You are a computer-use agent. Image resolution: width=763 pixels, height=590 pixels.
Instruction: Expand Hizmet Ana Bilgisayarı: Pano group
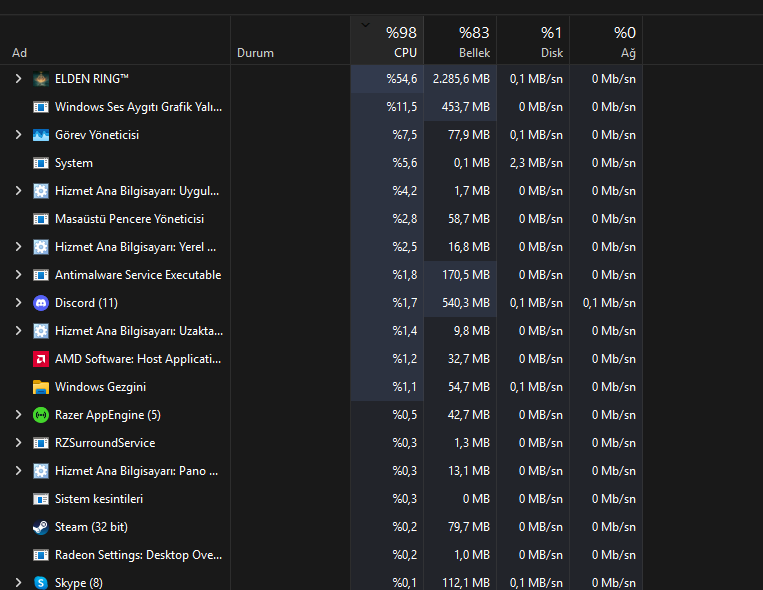tap(18, 470)
